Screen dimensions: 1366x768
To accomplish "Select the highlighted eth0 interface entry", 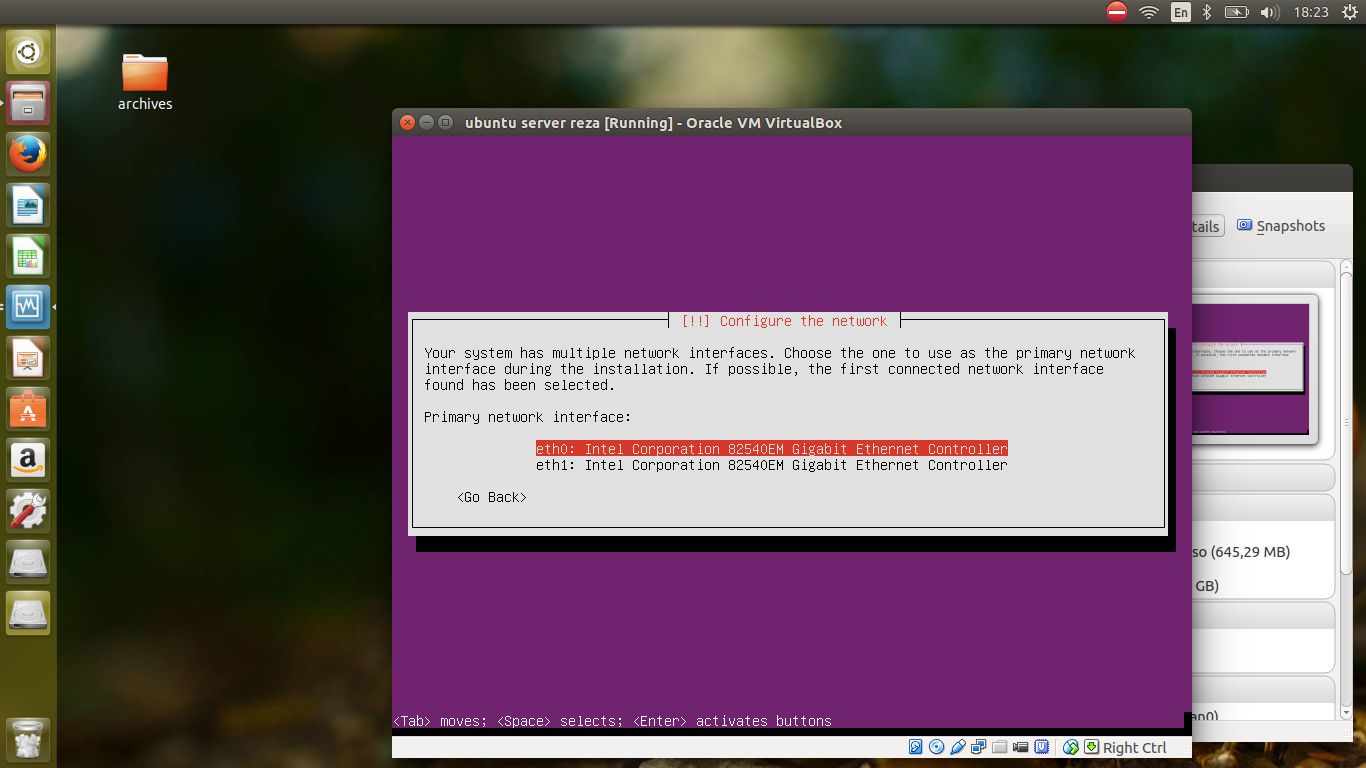I will pyautogui.click(x=770, y=448).
